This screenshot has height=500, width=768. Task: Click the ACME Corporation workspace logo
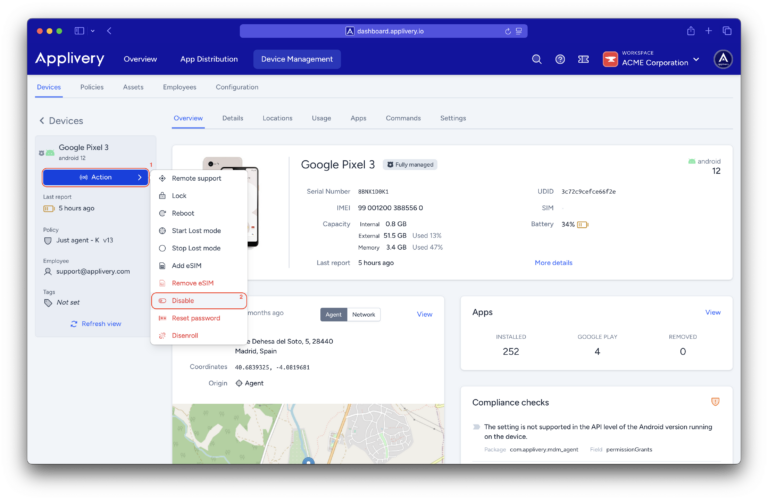(610, 59)
